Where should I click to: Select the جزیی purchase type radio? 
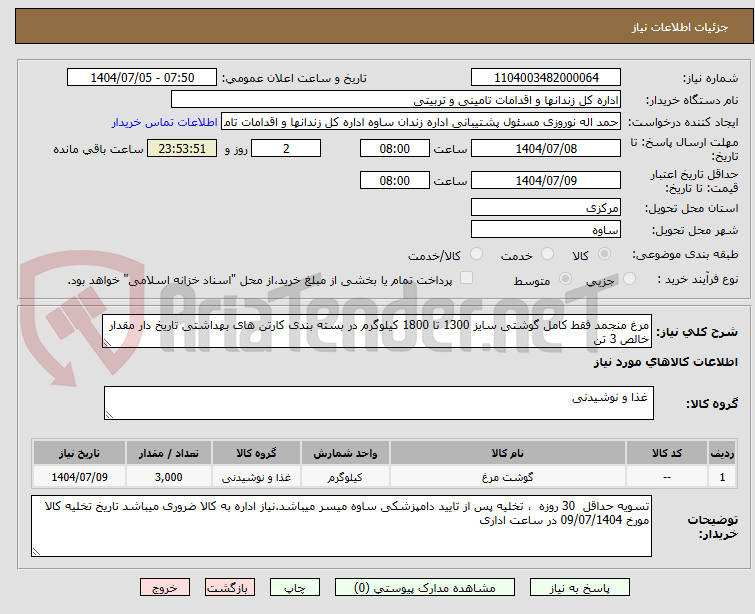point(568,280)
